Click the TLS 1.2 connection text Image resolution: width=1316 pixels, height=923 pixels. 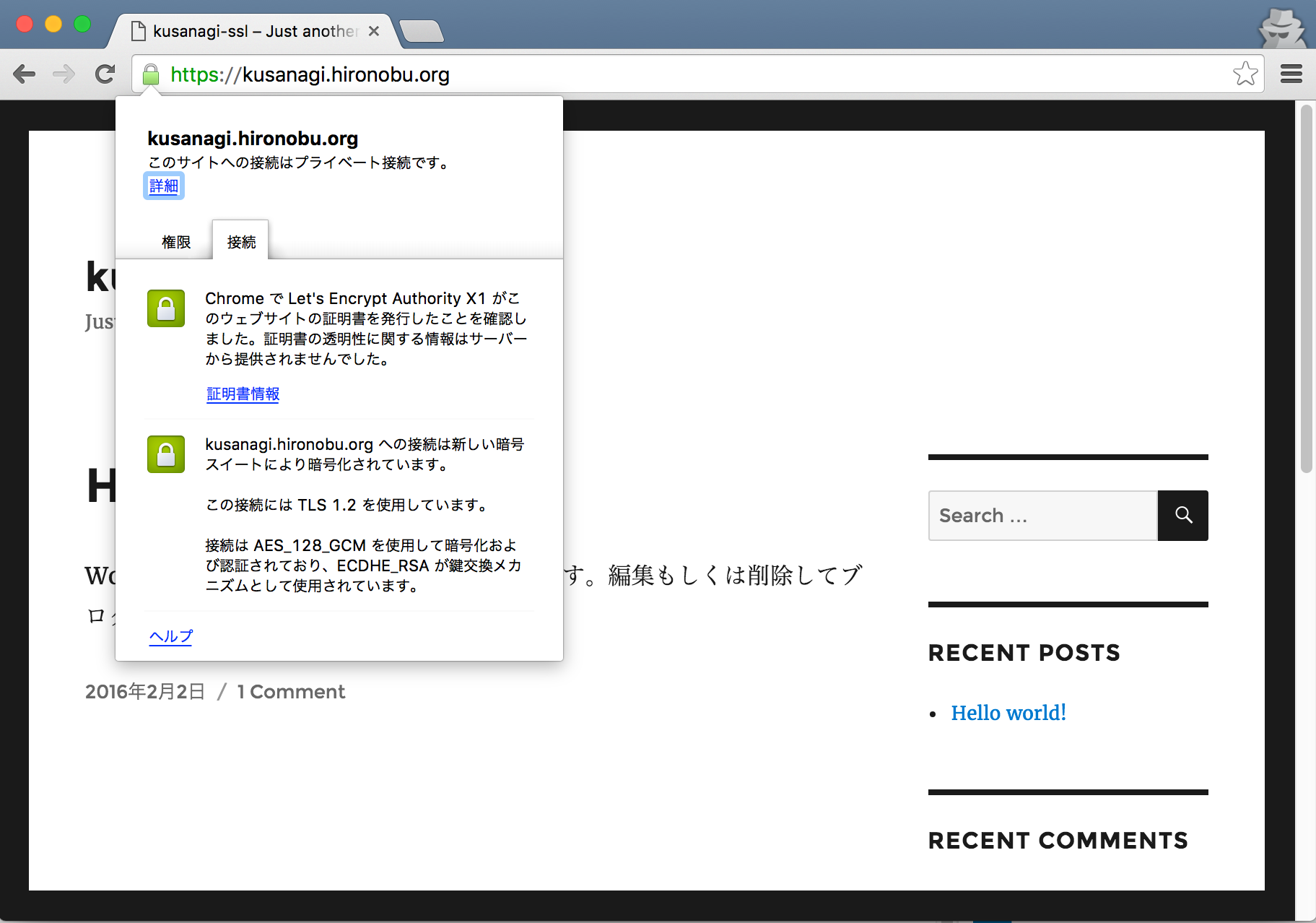pyautogui.click(x=347, y=505)
